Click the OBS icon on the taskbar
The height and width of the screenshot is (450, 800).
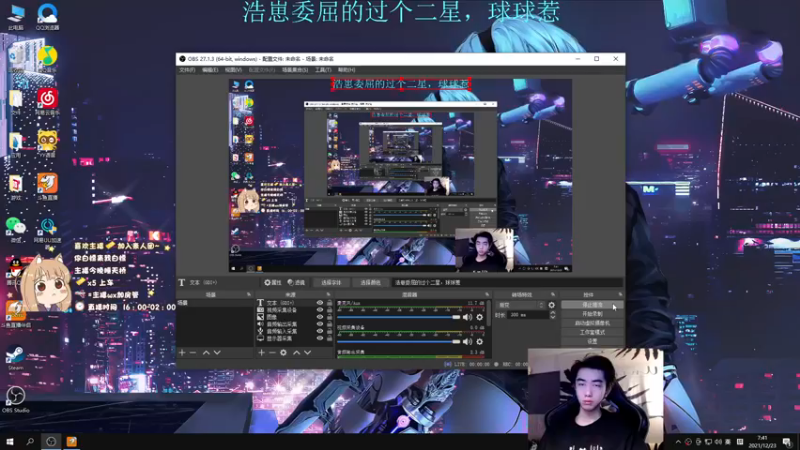pos(51,441)
